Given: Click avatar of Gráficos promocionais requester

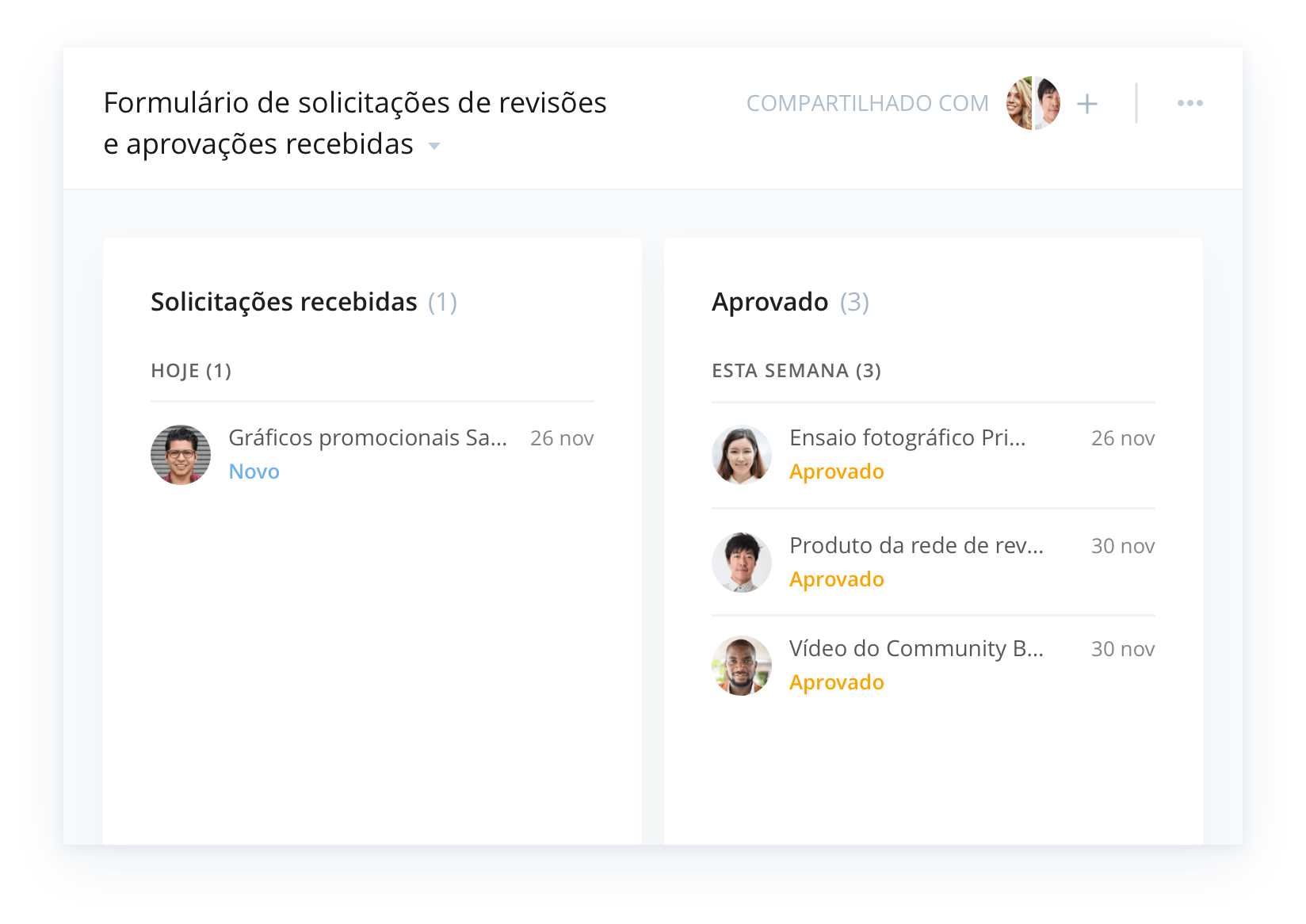Looking at the screenshot, I should pyautogui.click(x=181, y=455).
